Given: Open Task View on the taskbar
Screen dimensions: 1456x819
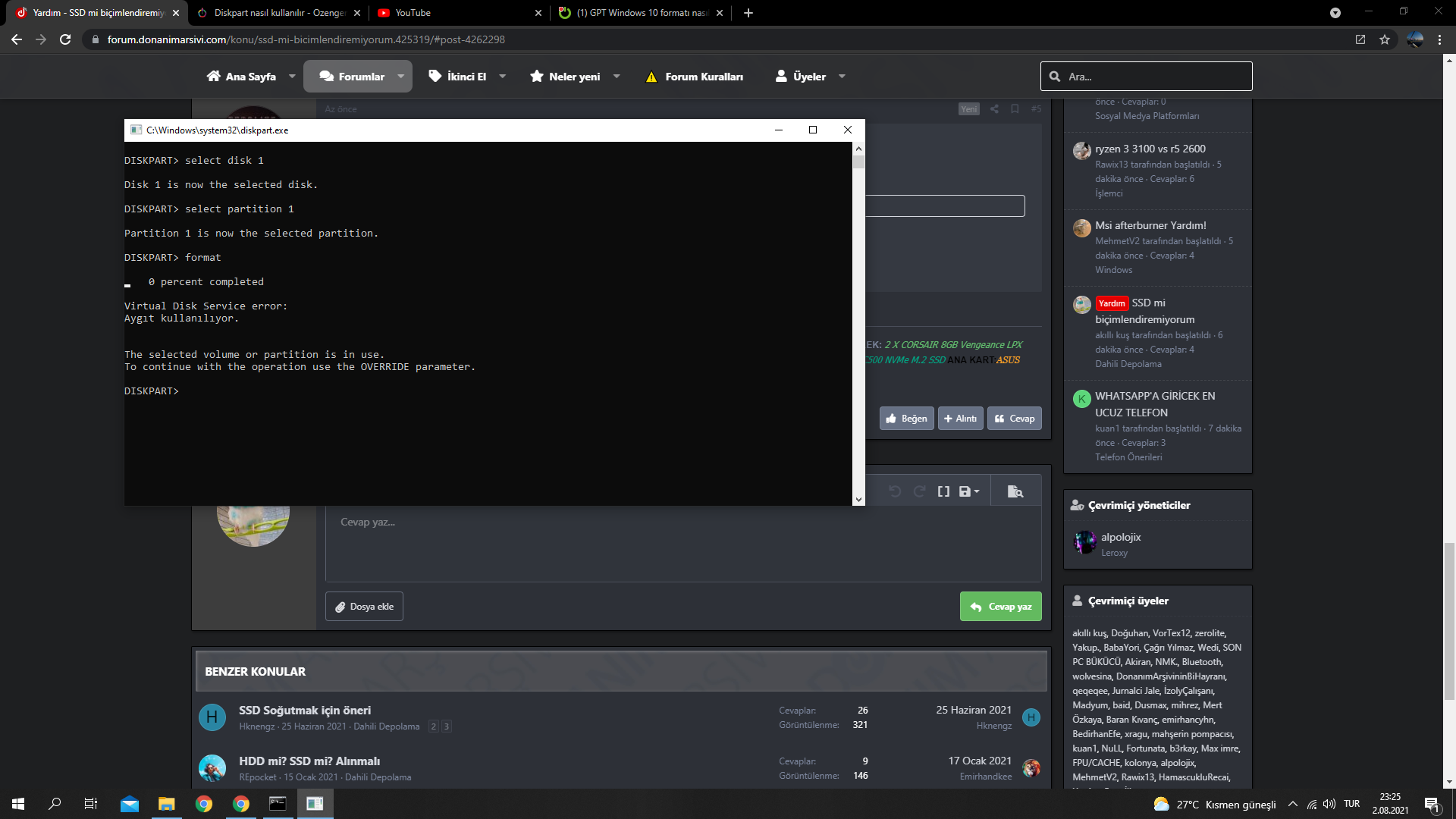Looking at the screenshot, I should (x=90, y=804).
